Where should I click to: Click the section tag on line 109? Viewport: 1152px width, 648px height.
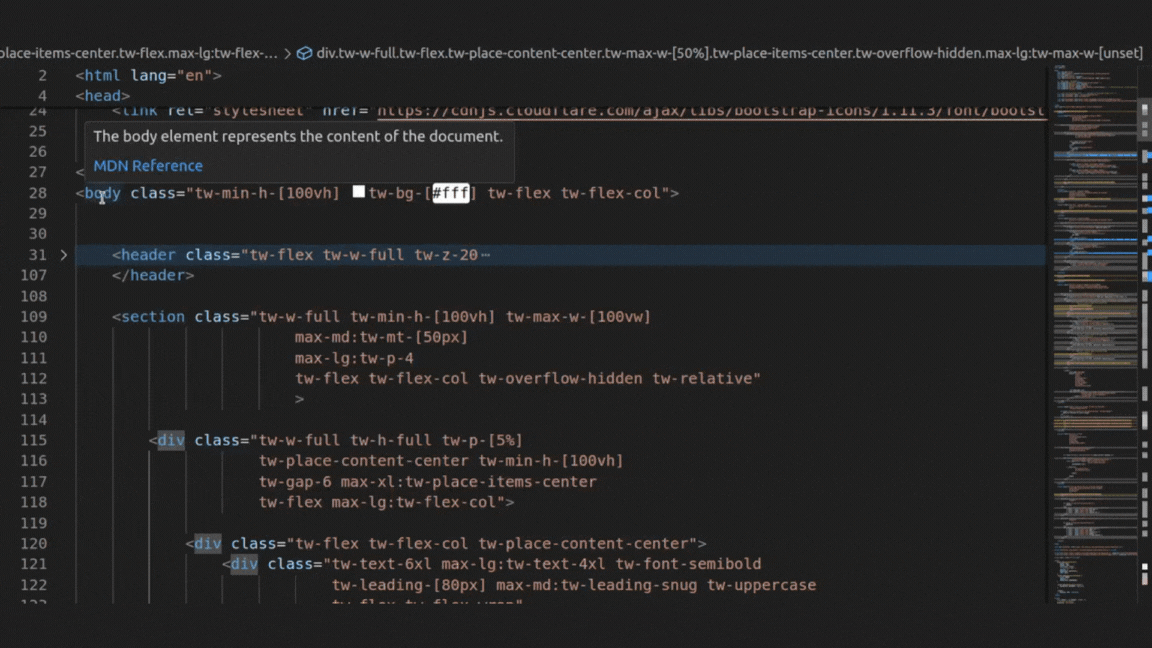[153, 317]
